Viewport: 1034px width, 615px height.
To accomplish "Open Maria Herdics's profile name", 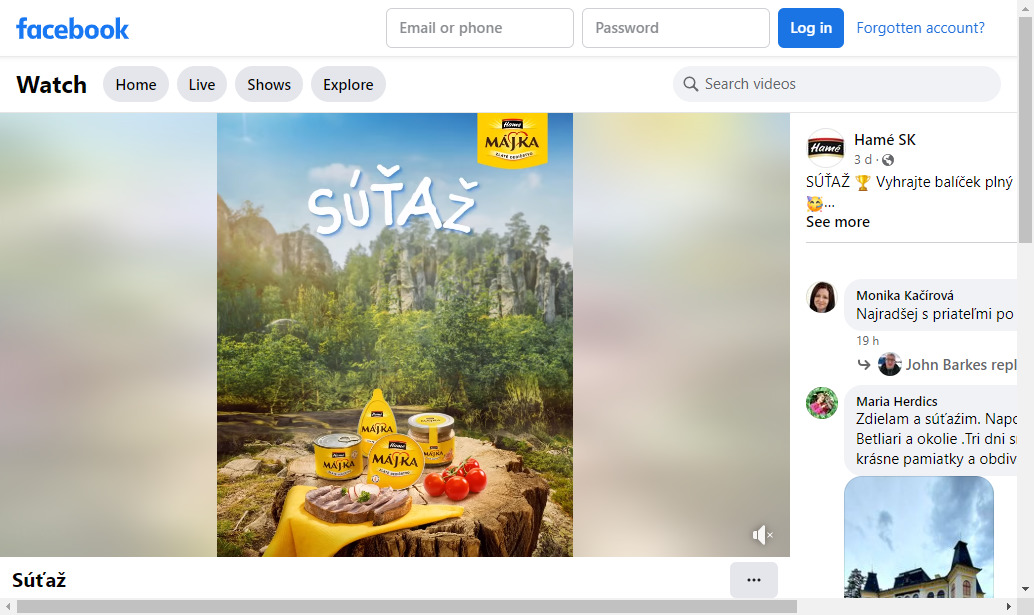I will coord(896,401).
